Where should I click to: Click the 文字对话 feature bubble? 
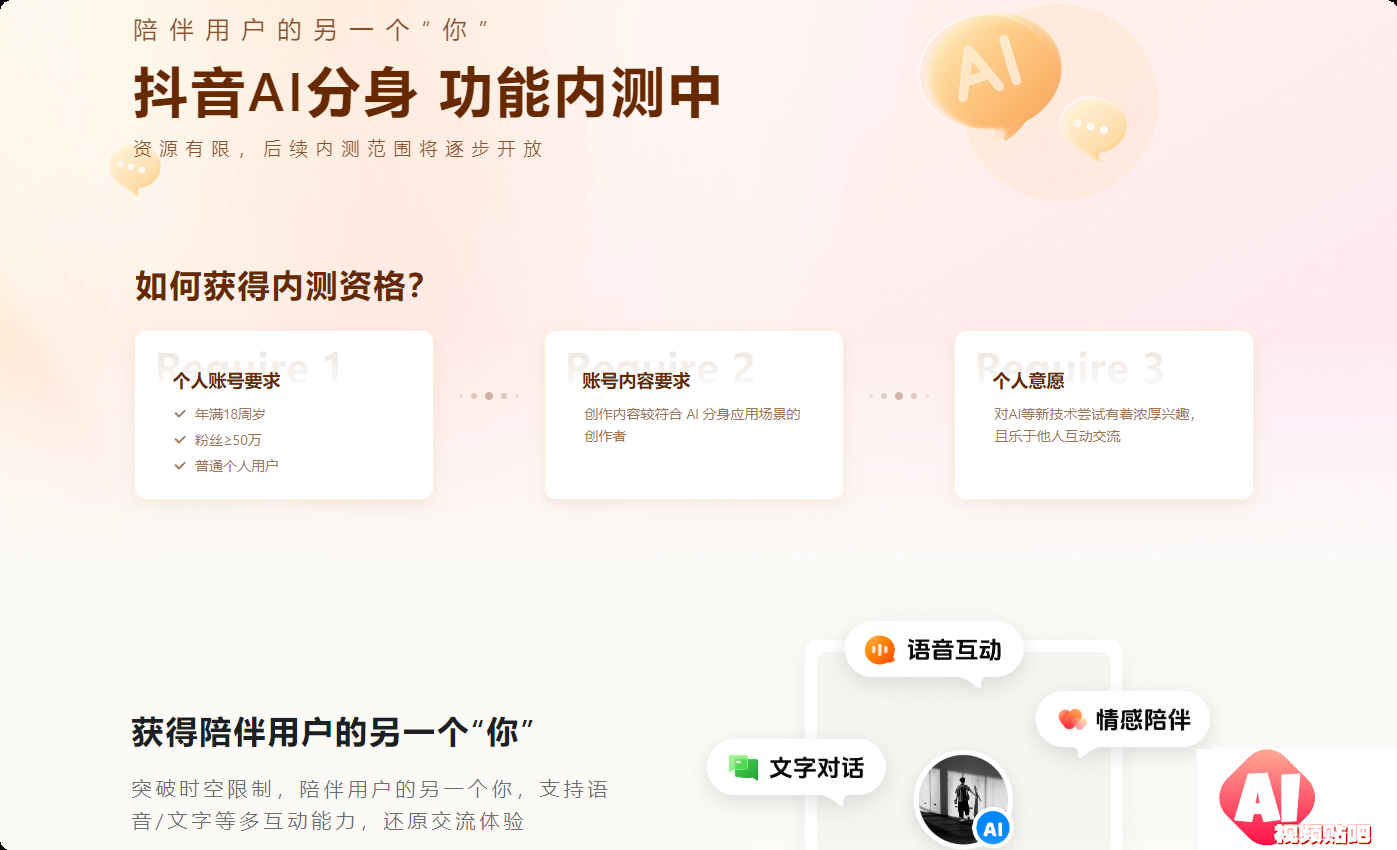[796, 769]
